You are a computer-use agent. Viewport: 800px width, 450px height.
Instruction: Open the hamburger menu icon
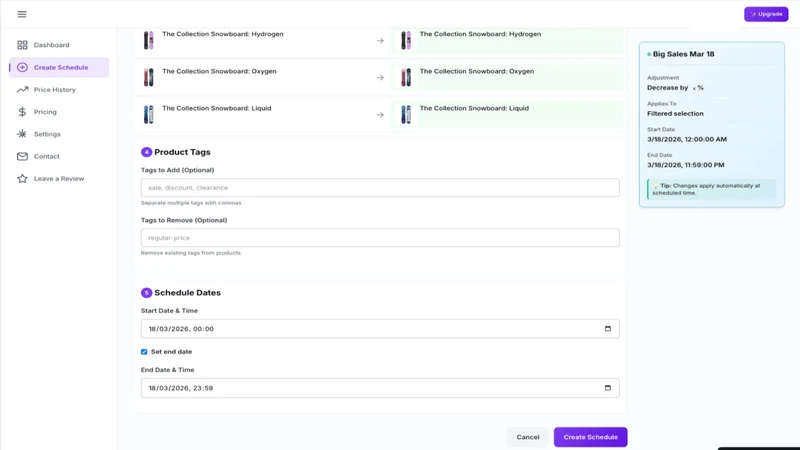click(x=22, y=14)
